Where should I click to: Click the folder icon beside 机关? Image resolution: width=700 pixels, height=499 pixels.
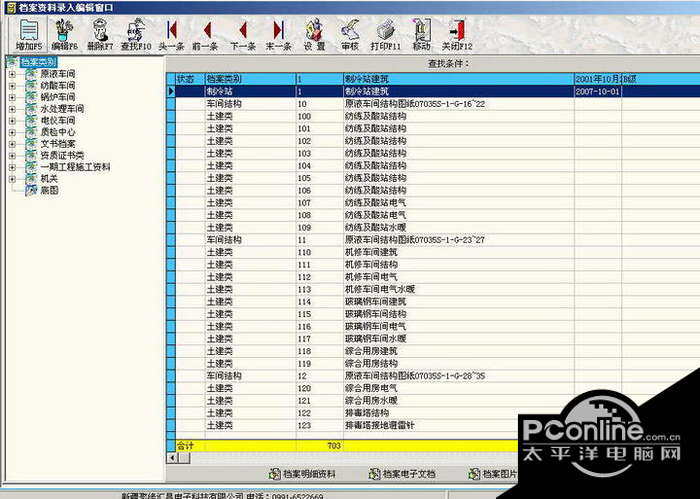pyautogui.click(x=31, y=179)
